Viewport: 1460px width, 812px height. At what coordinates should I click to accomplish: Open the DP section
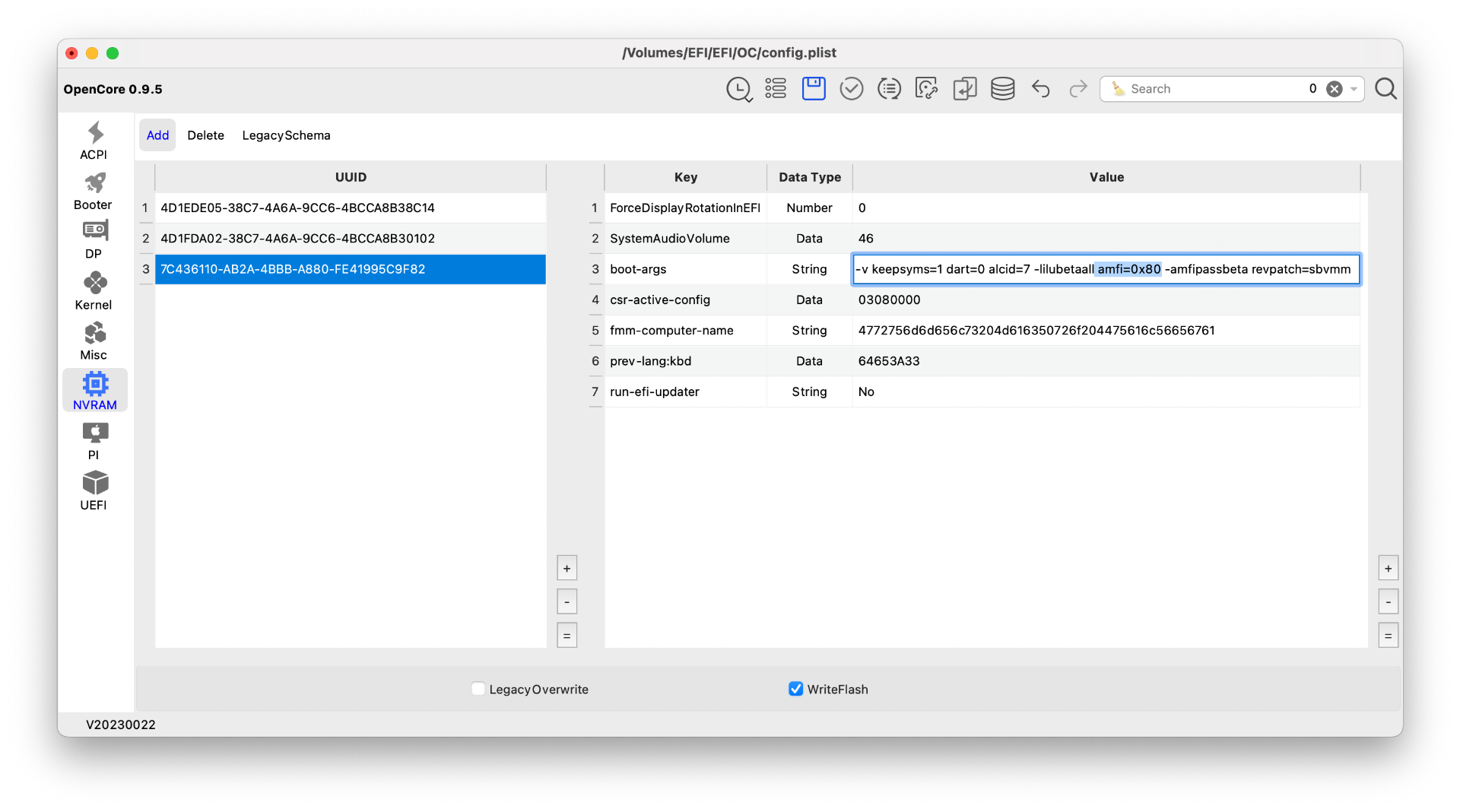94,240
